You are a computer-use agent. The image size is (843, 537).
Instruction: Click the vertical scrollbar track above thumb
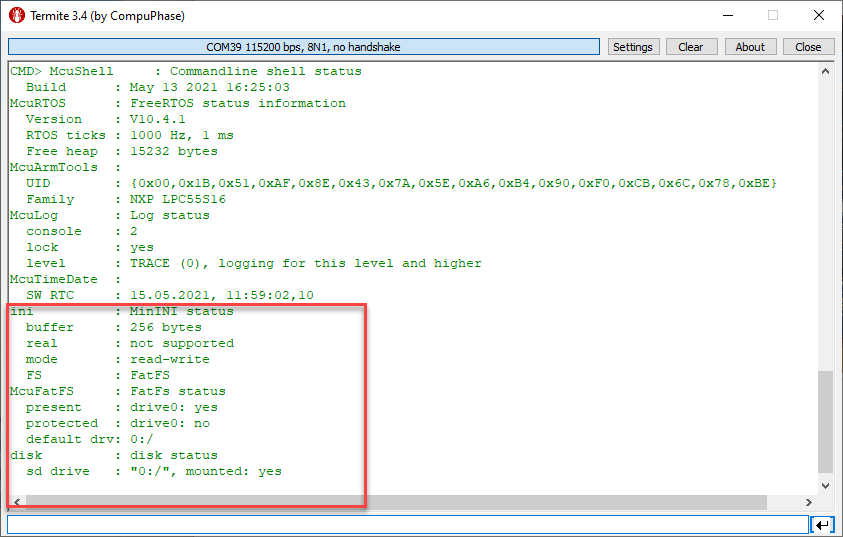[825, 220]
